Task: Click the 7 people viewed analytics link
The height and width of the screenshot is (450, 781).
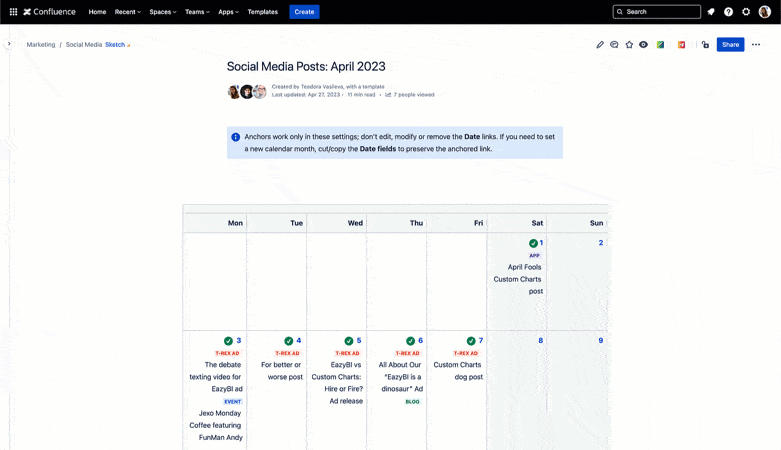Action: coord(410,95)
